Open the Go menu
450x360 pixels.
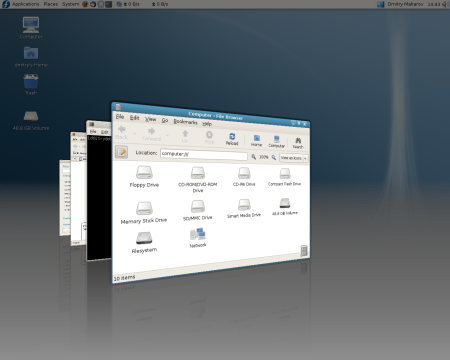pyautogui.click(x=165, y=120)
